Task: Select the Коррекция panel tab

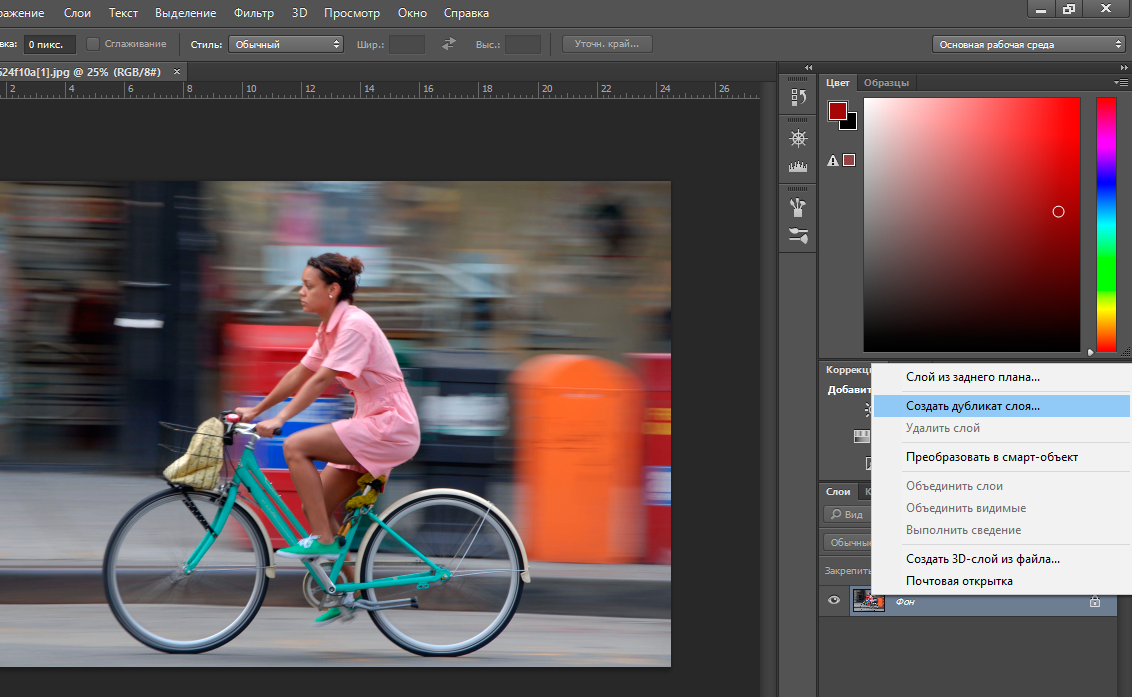Action: click(848, 370)
